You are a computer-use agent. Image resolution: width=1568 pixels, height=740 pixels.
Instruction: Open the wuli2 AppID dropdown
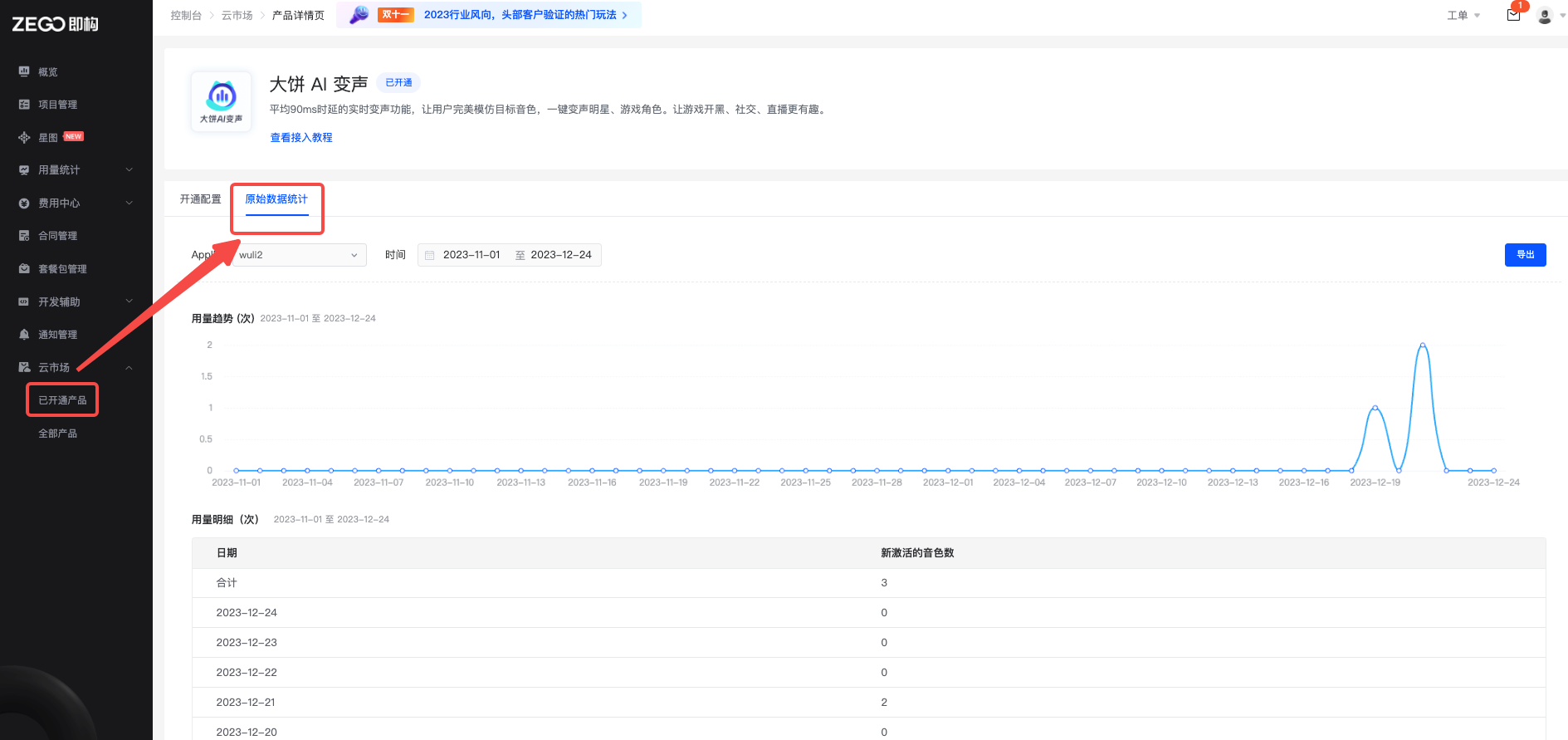click(298, 255)
